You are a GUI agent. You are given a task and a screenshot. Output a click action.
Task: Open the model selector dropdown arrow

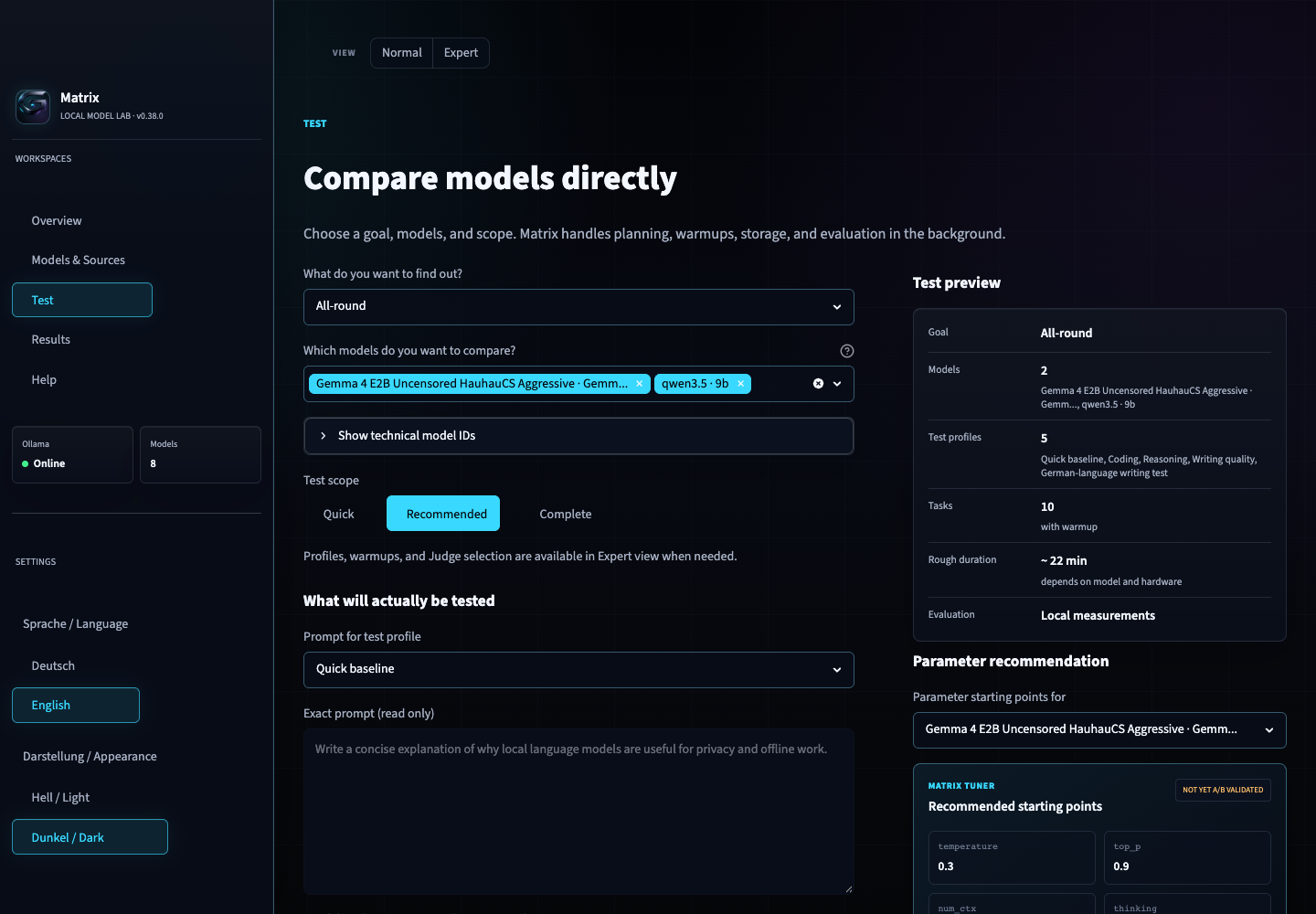[837, 384]
